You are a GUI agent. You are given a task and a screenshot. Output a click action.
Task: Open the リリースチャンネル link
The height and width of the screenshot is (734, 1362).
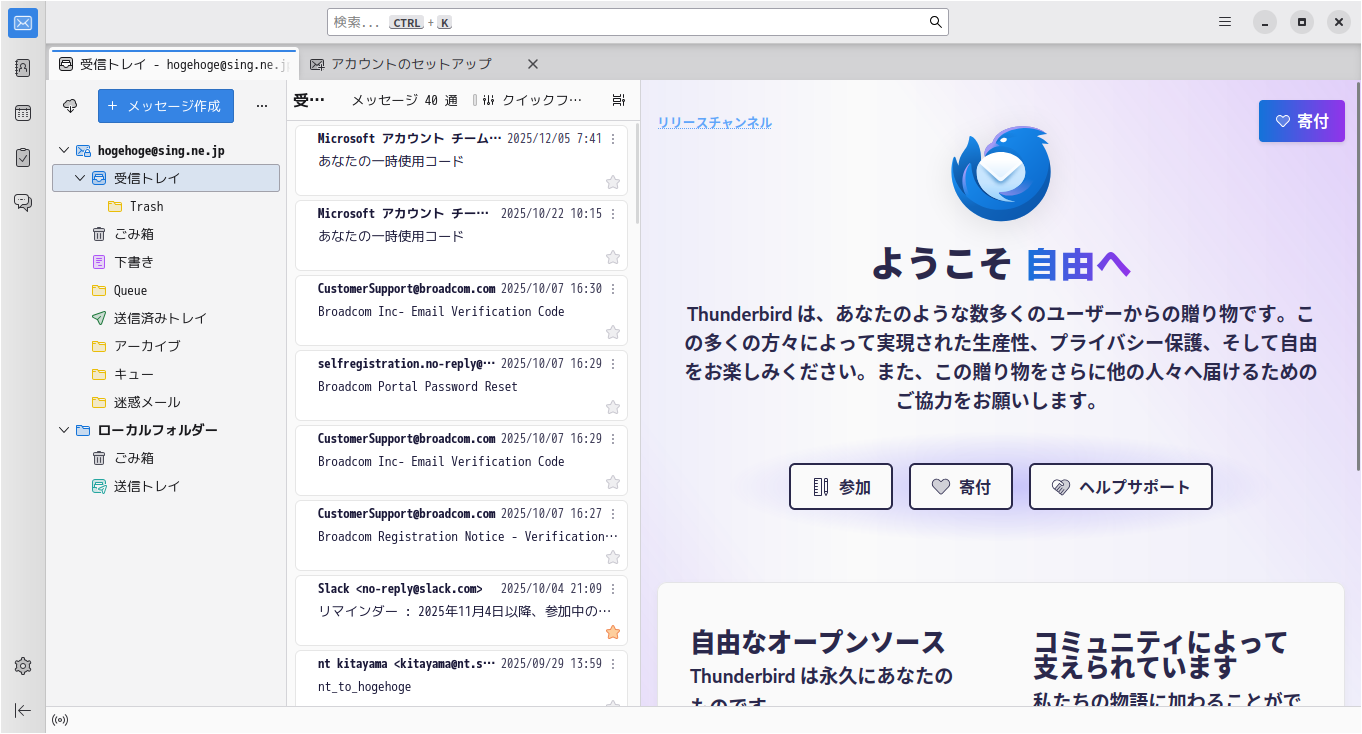(x=715, y=123)
